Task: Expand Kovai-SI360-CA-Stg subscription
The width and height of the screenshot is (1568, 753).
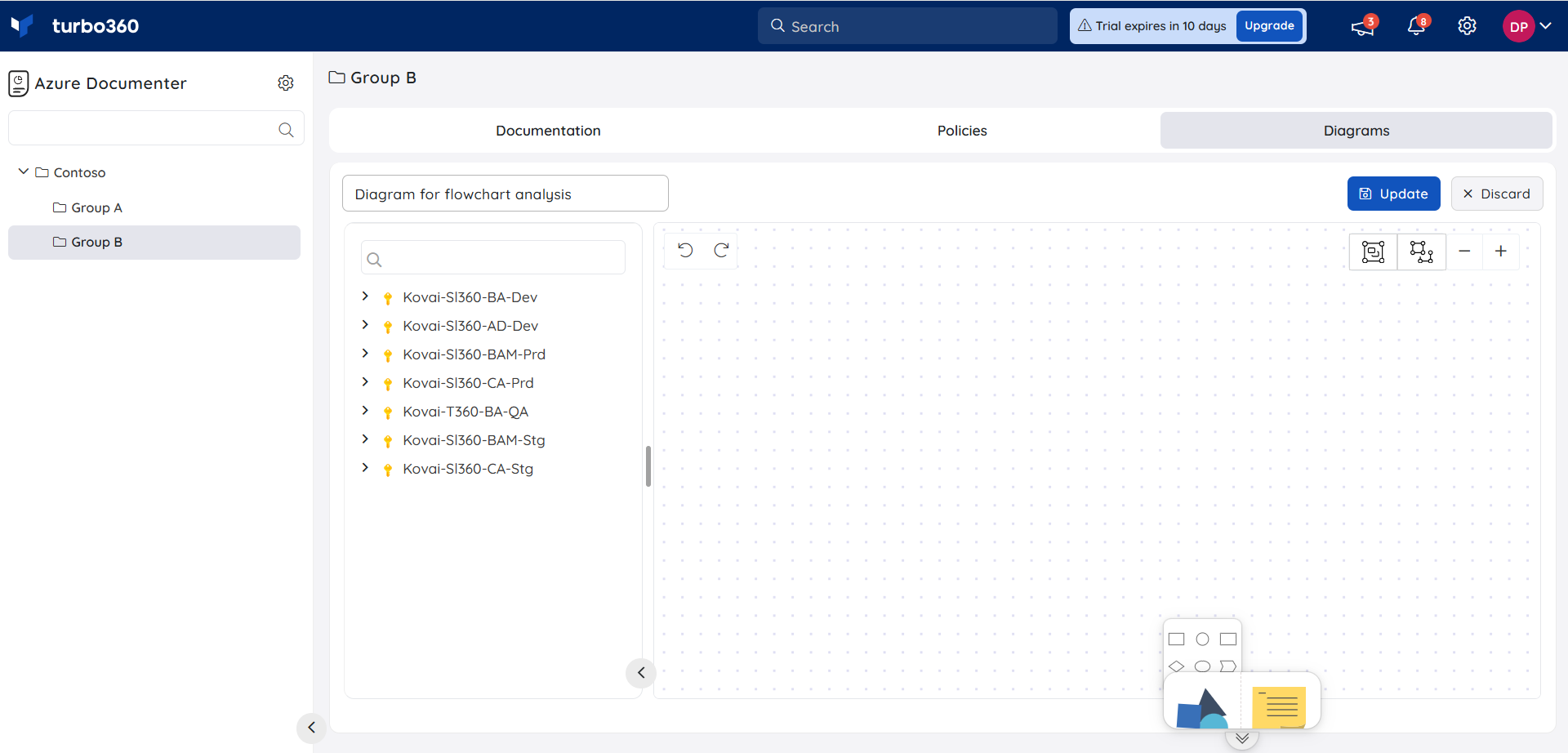Action: tap(365, 468)
